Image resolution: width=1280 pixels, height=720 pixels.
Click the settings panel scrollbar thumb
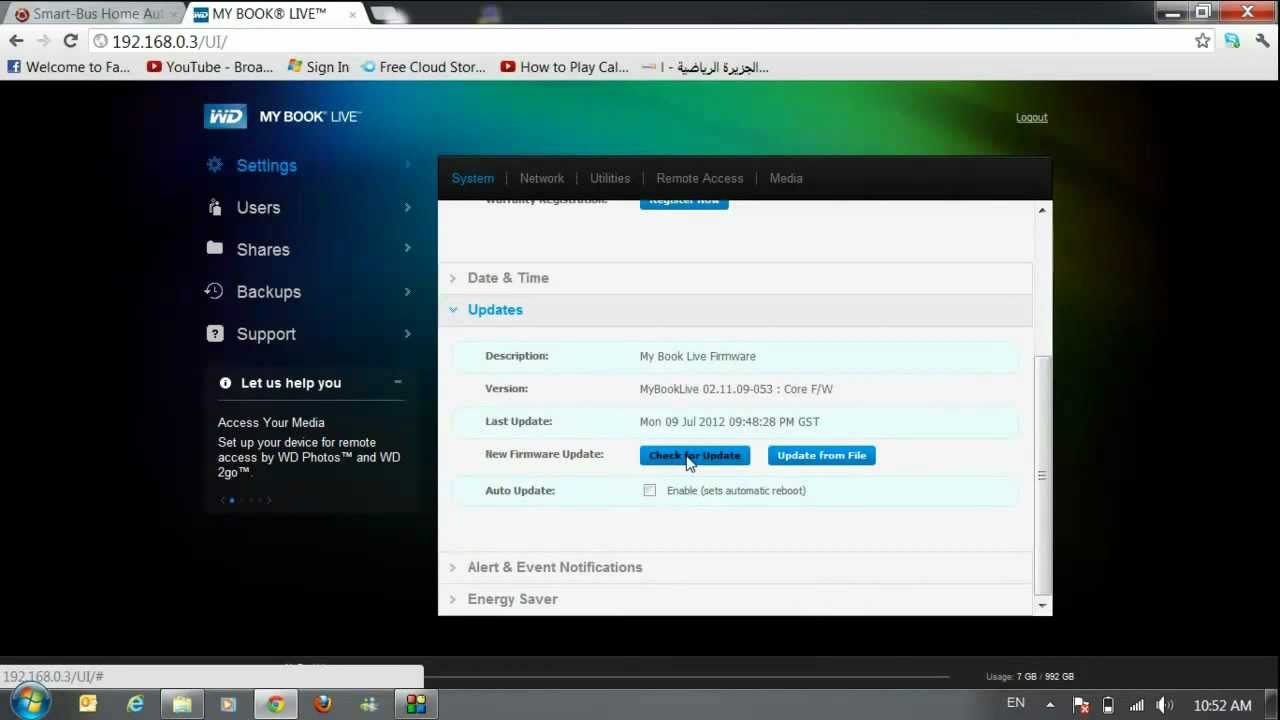(1042, 475)
